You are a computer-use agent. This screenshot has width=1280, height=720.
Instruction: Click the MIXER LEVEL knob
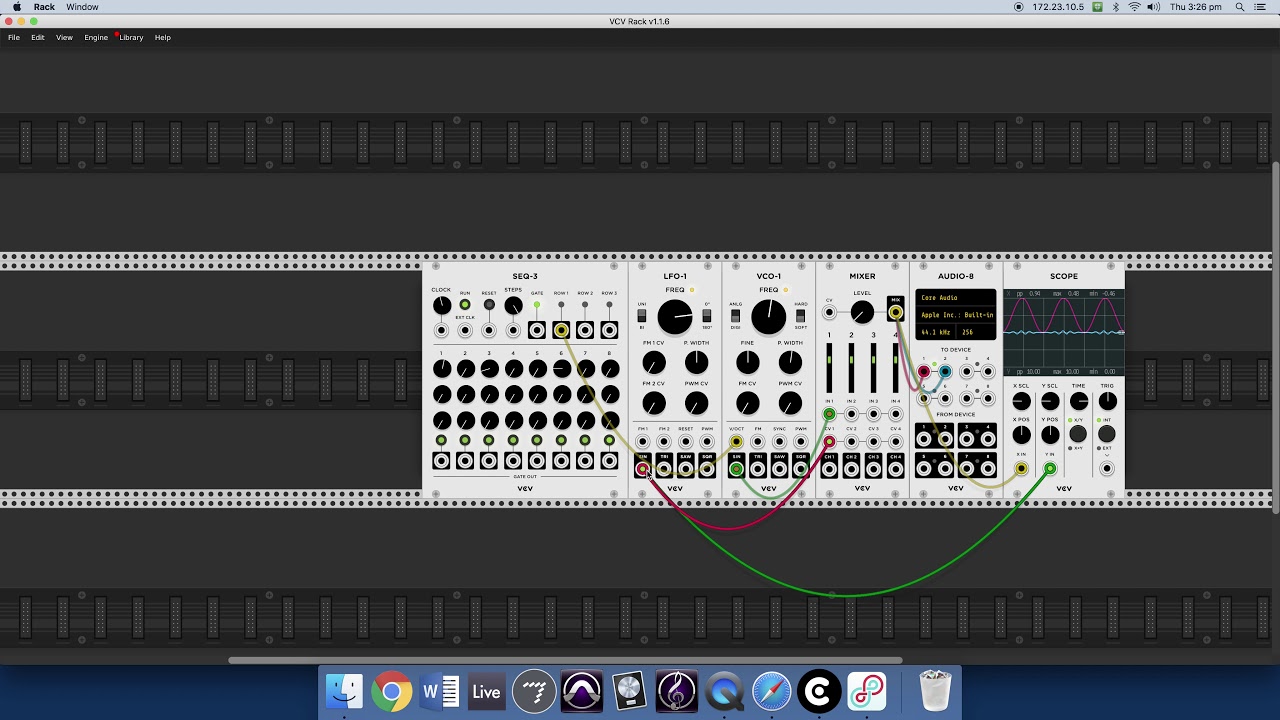click(861, 313)
